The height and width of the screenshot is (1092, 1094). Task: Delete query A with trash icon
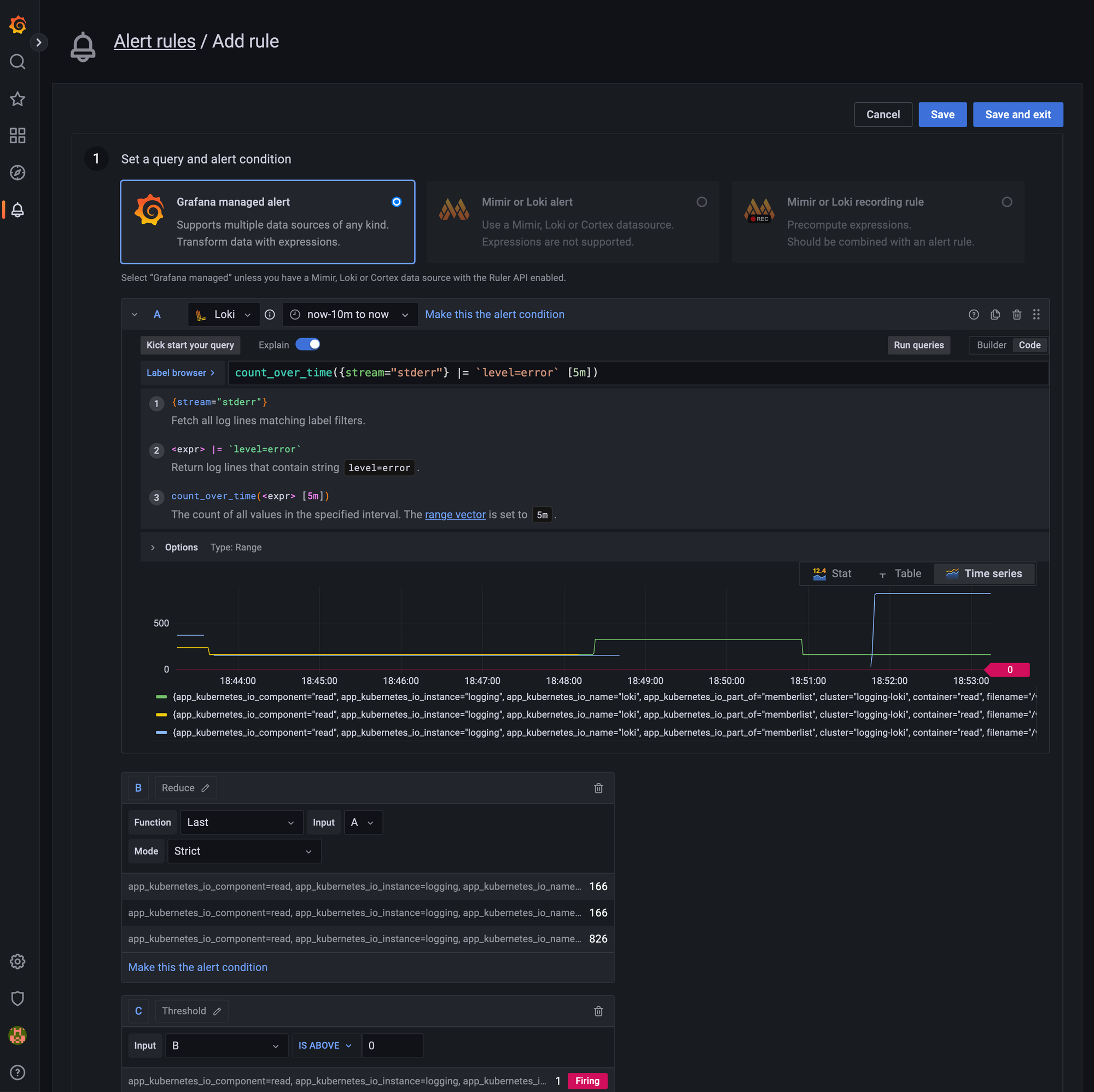coord(1016,315)
